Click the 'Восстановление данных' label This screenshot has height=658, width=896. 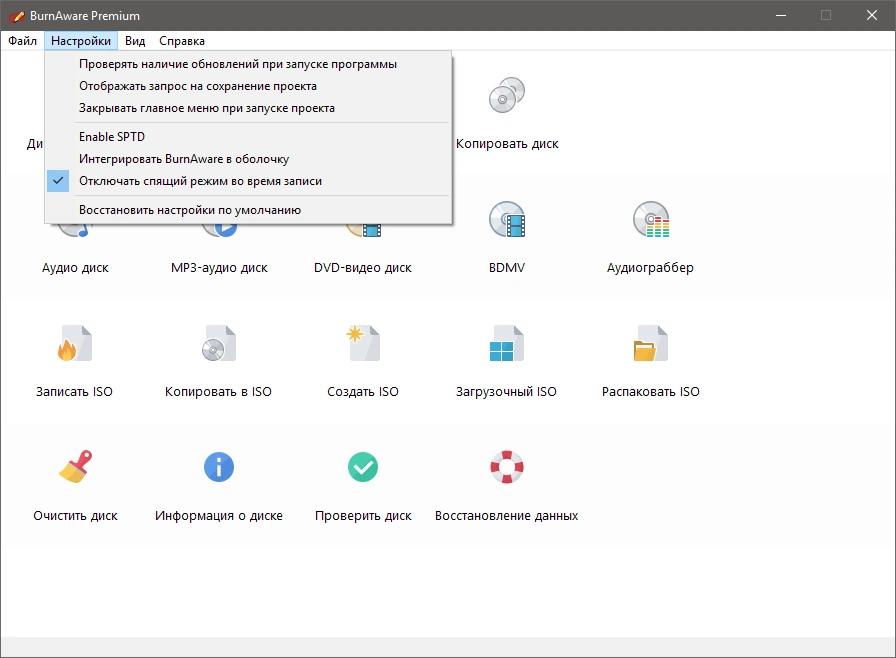pos(507,516)
